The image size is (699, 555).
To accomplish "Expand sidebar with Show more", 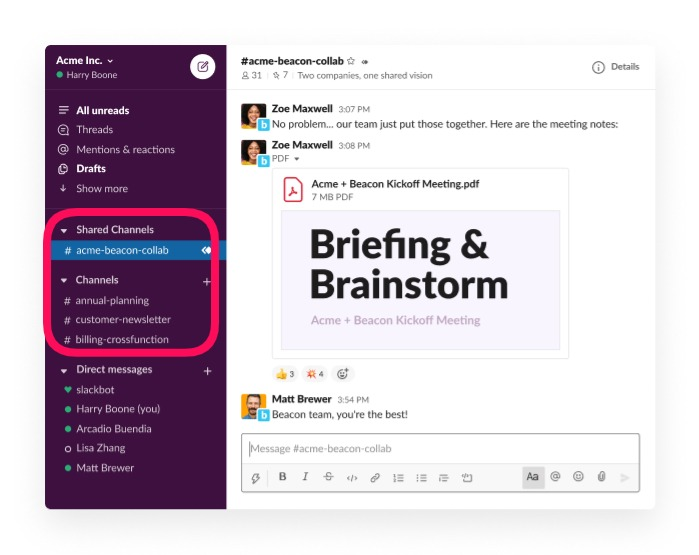I will click(102, 189).
